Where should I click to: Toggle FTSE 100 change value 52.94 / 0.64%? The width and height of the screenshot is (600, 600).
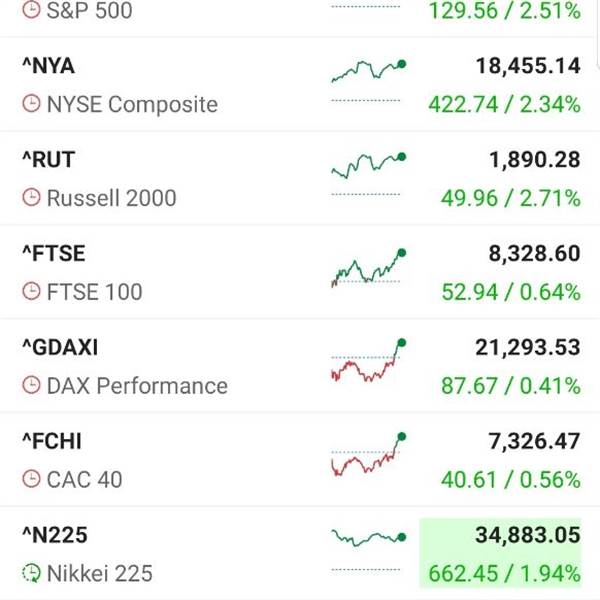511,292
